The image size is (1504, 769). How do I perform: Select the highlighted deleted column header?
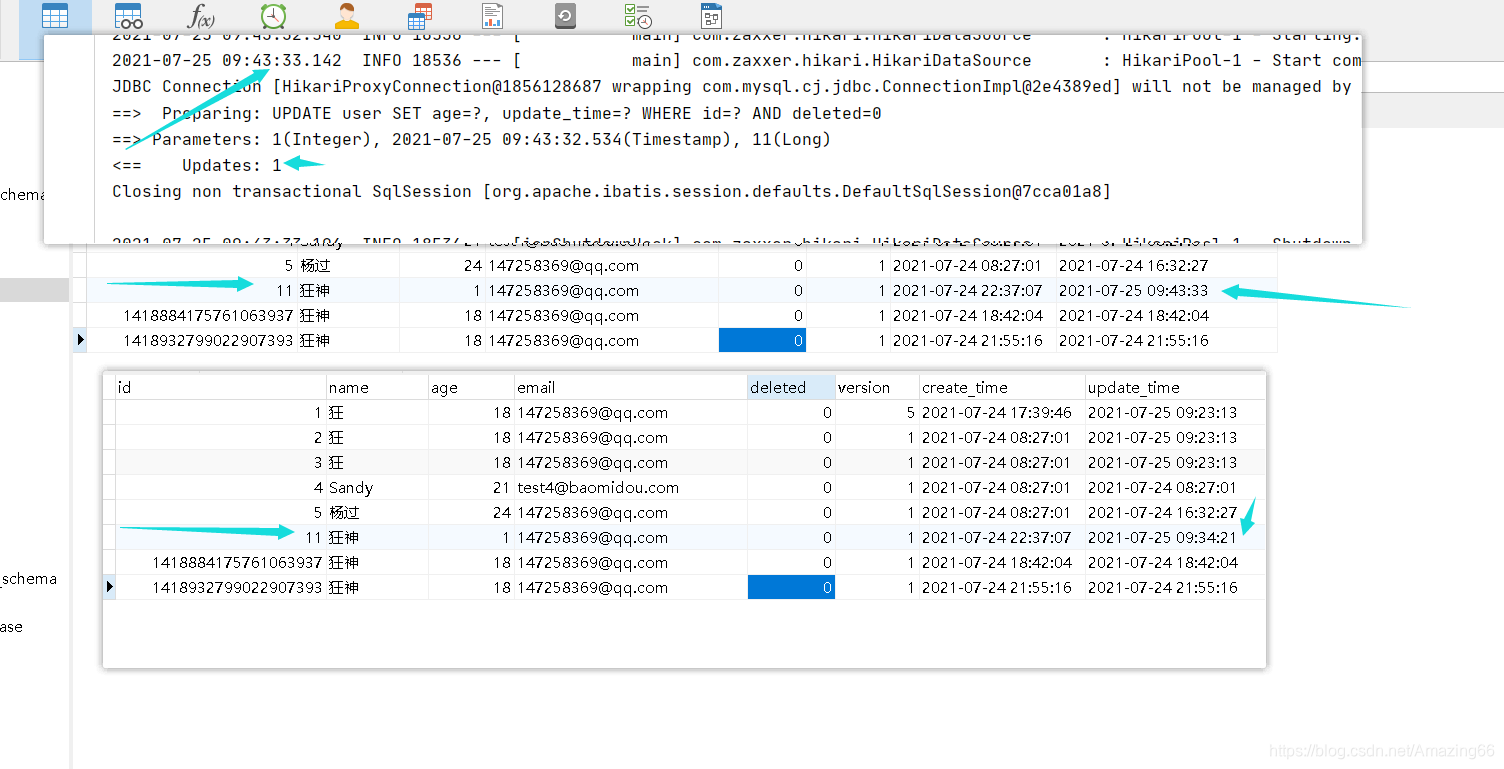click(791, 387)
